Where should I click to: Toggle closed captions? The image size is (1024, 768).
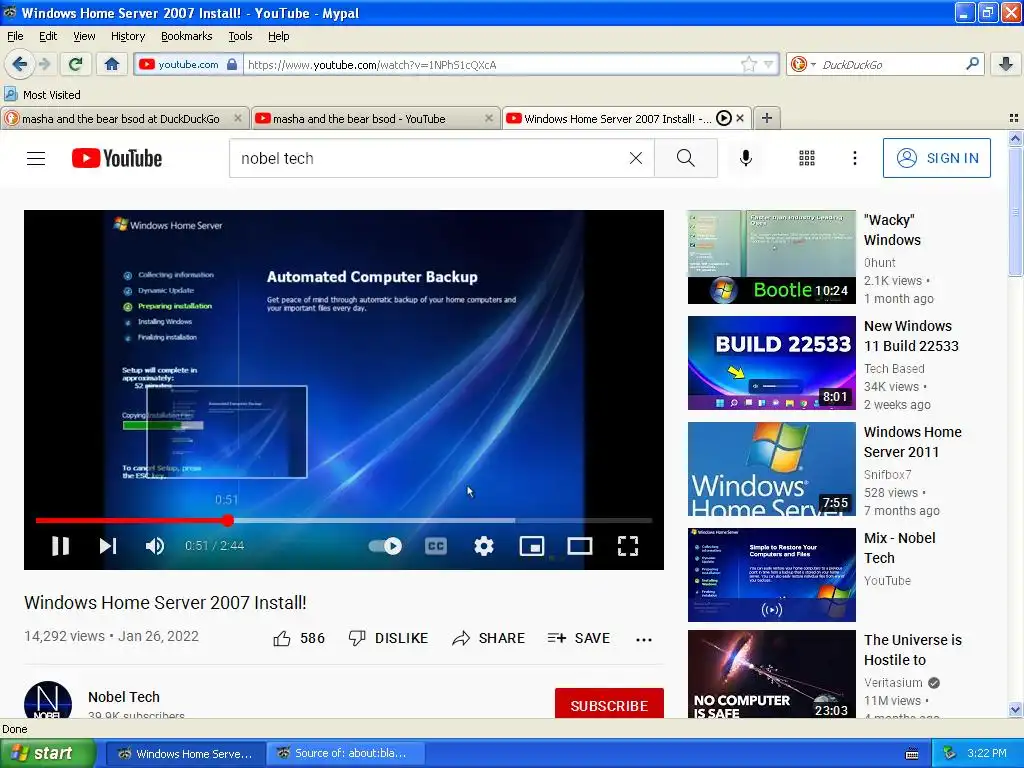click(x=436, y=546)
